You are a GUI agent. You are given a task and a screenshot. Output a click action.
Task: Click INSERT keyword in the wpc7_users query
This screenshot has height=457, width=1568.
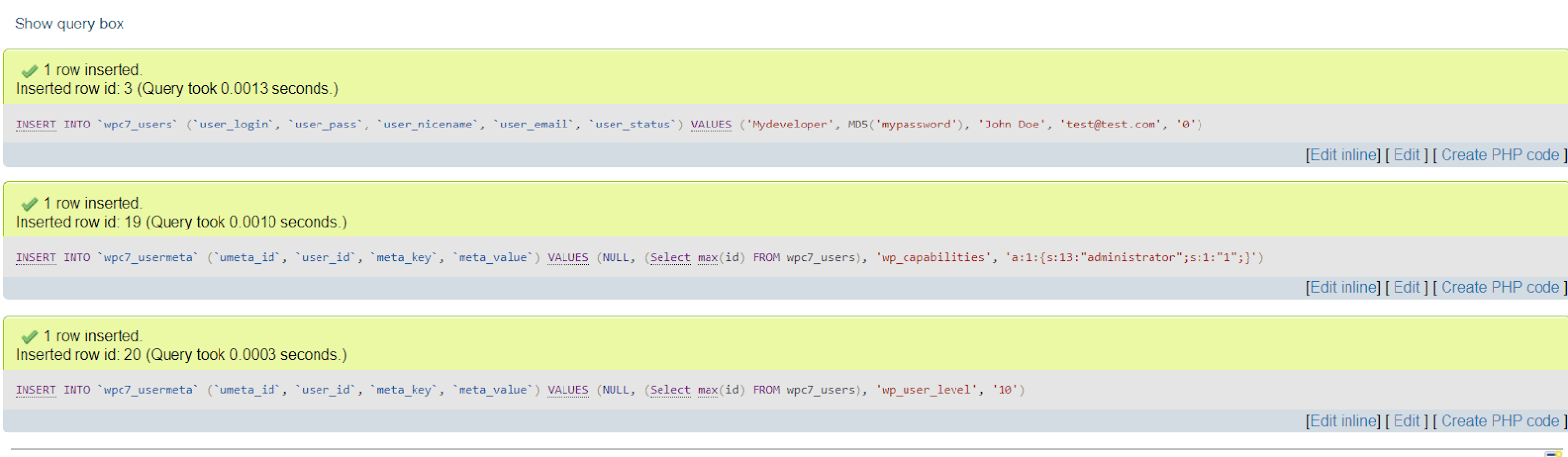point(35,125)
